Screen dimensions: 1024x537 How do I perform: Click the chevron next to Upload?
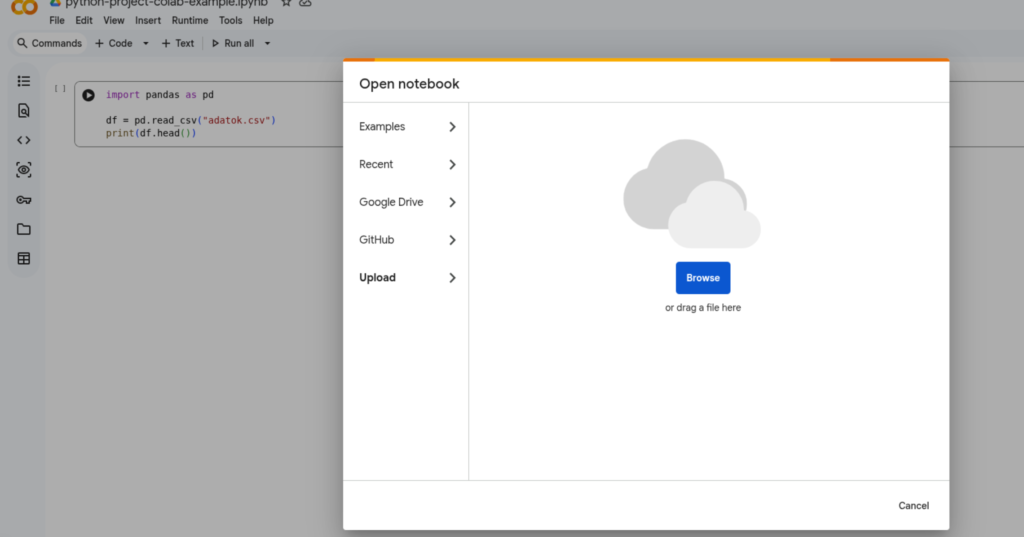click(452, 278)
